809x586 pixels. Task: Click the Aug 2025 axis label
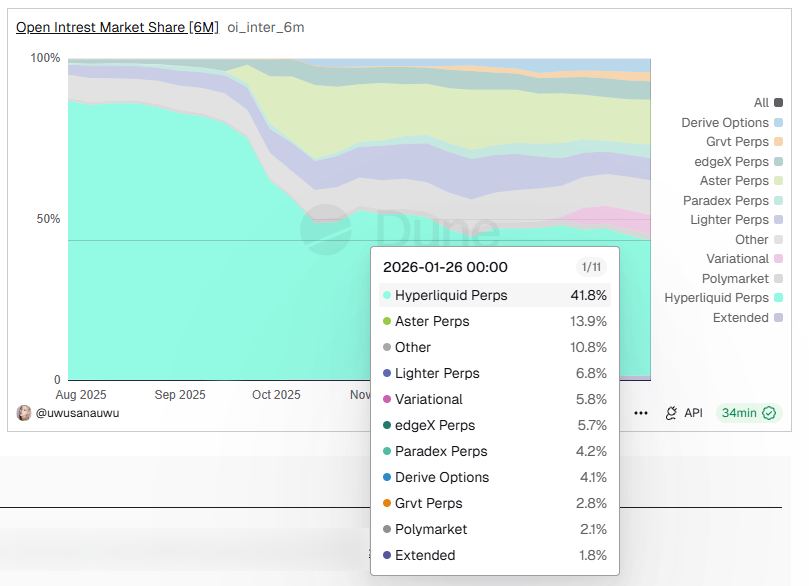click(81, 395)
